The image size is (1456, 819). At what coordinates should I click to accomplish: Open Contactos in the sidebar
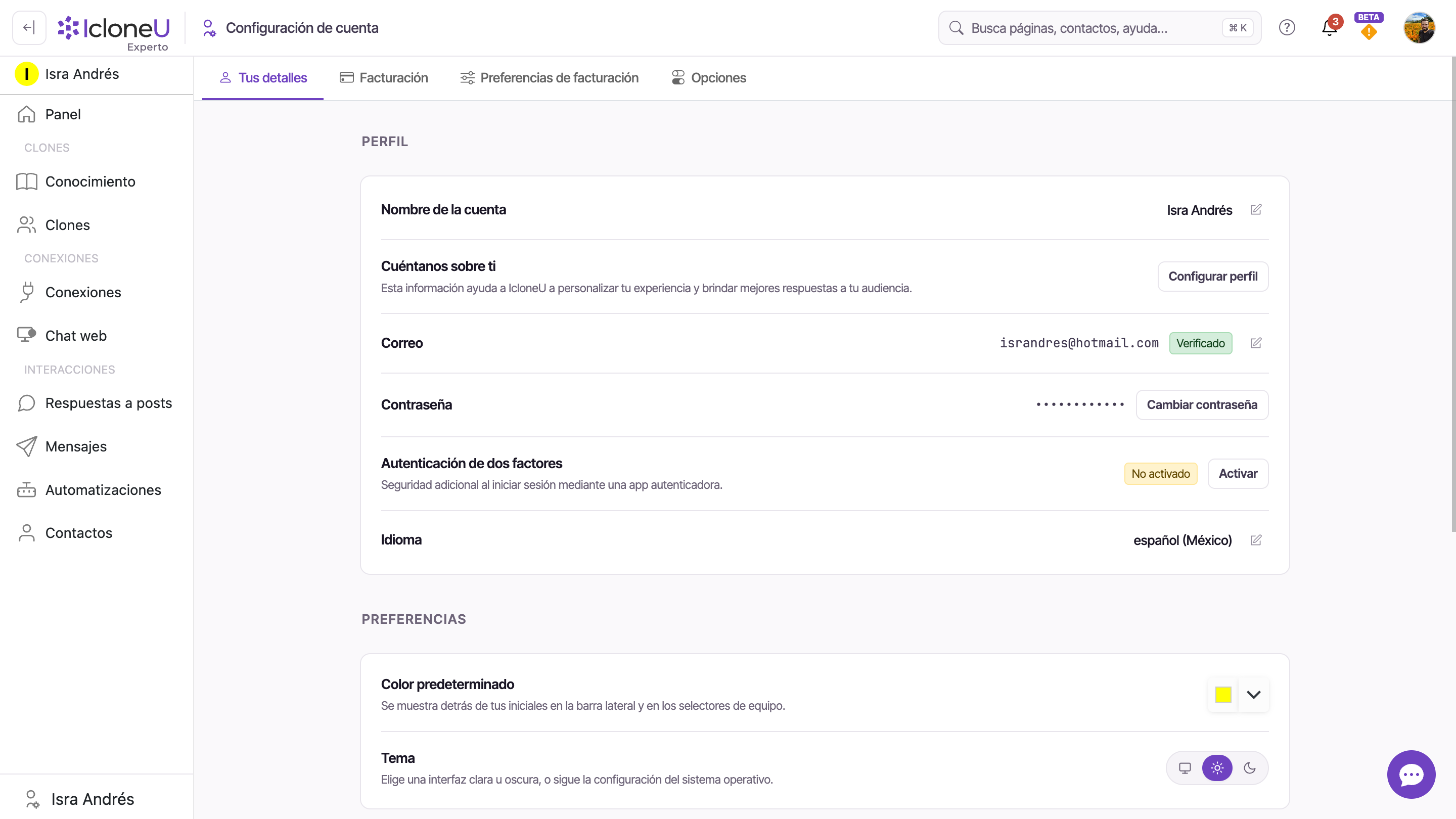97,533
